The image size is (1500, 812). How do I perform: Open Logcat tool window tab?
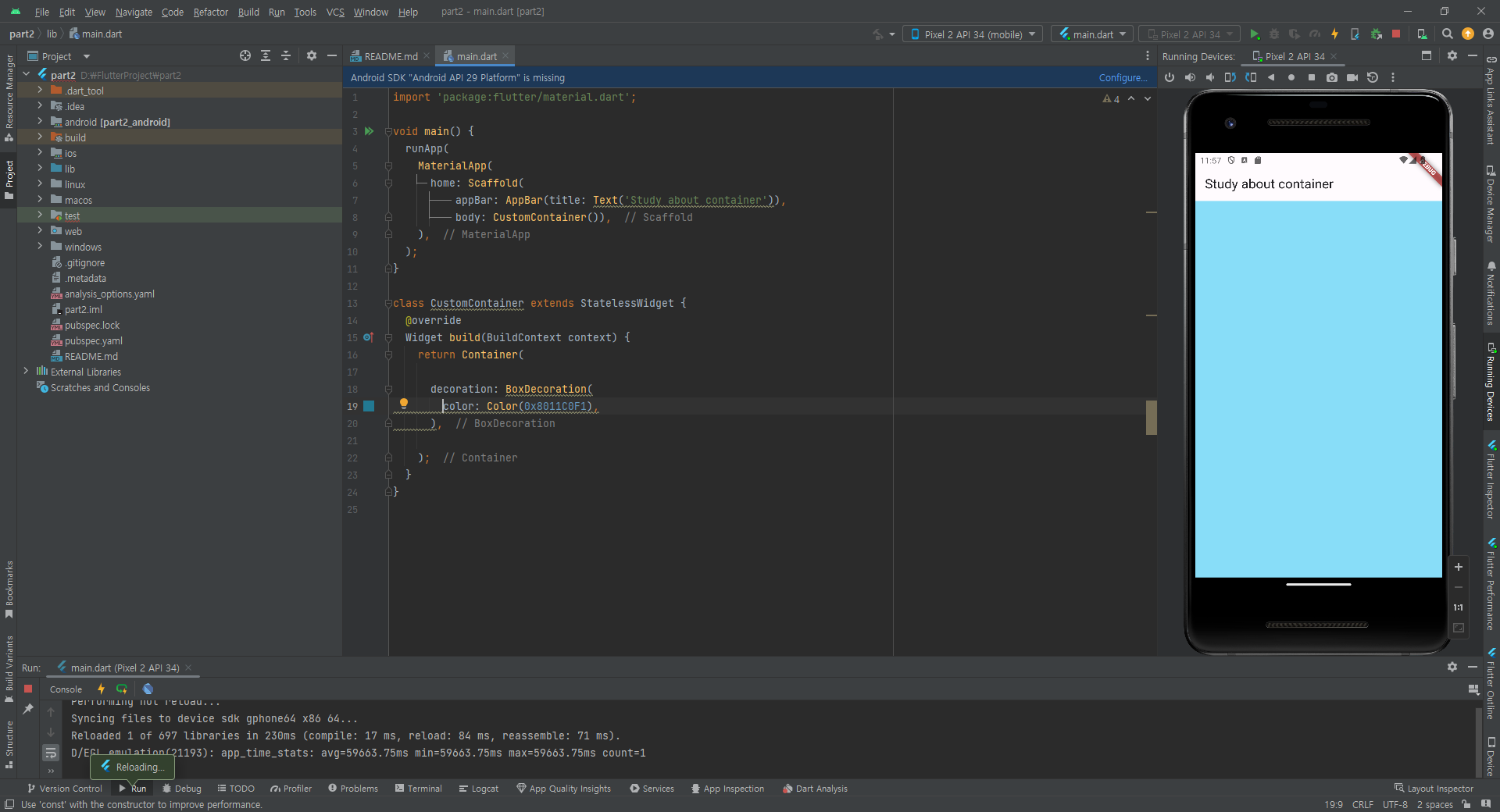point(478,789)
